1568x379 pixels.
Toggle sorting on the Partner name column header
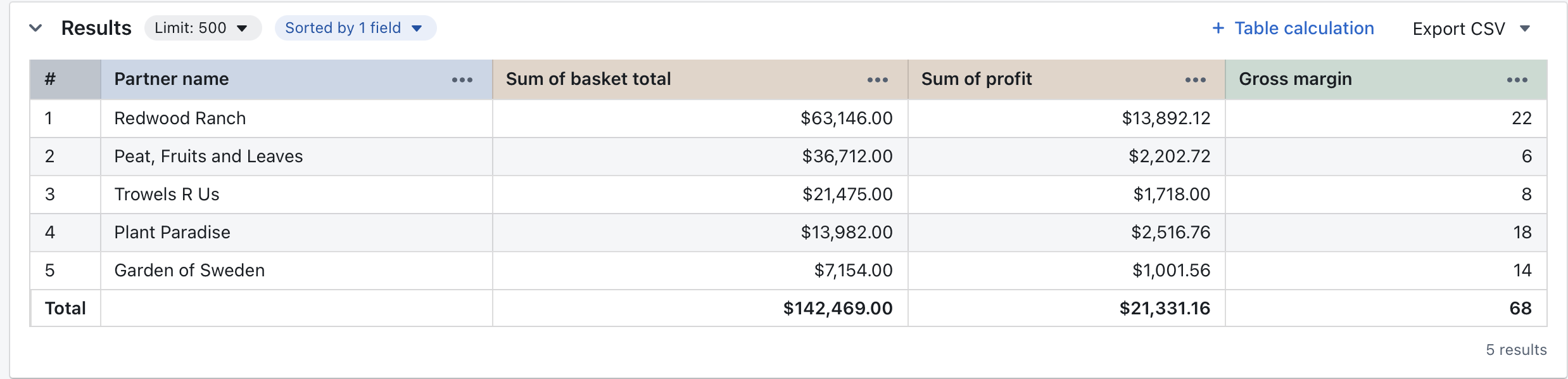coord(171,79)
